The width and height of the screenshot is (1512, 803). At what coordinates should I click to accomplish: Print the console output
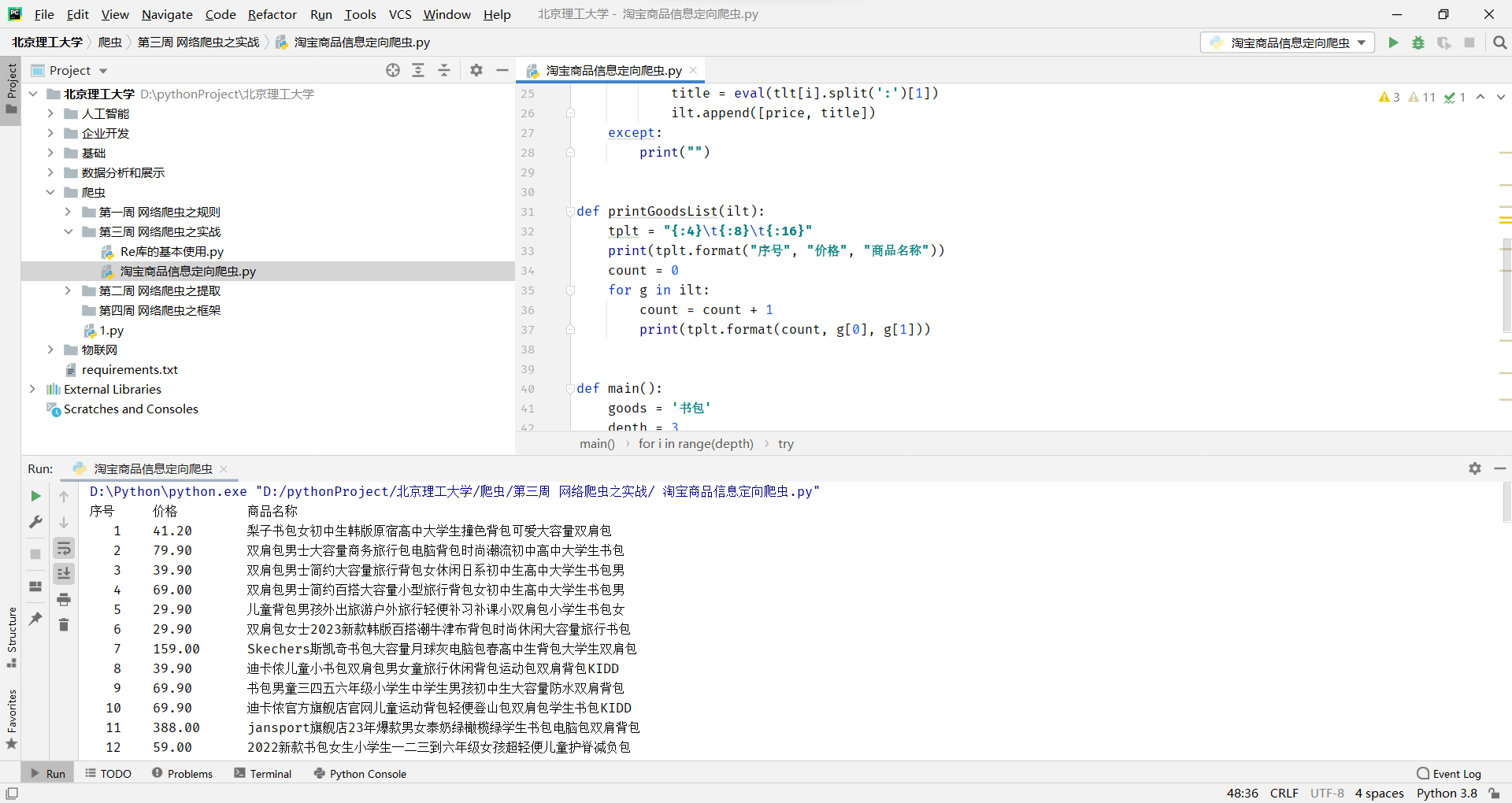(64, 599)
